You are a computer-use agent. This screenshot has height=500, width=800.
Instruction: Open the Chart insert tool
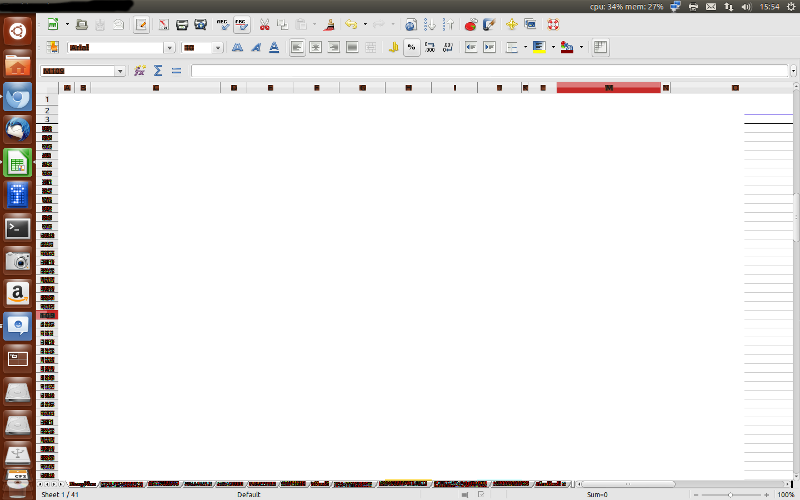pos(471,24)
